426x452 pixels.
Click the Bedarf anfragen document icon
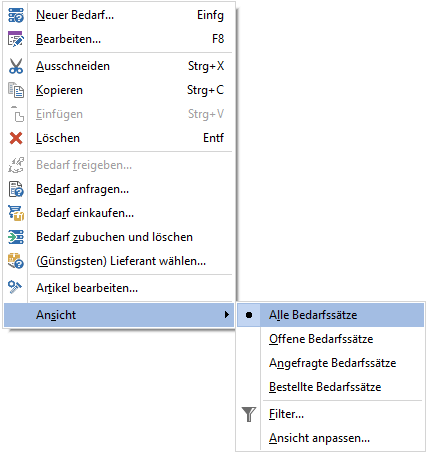point(16,189)
